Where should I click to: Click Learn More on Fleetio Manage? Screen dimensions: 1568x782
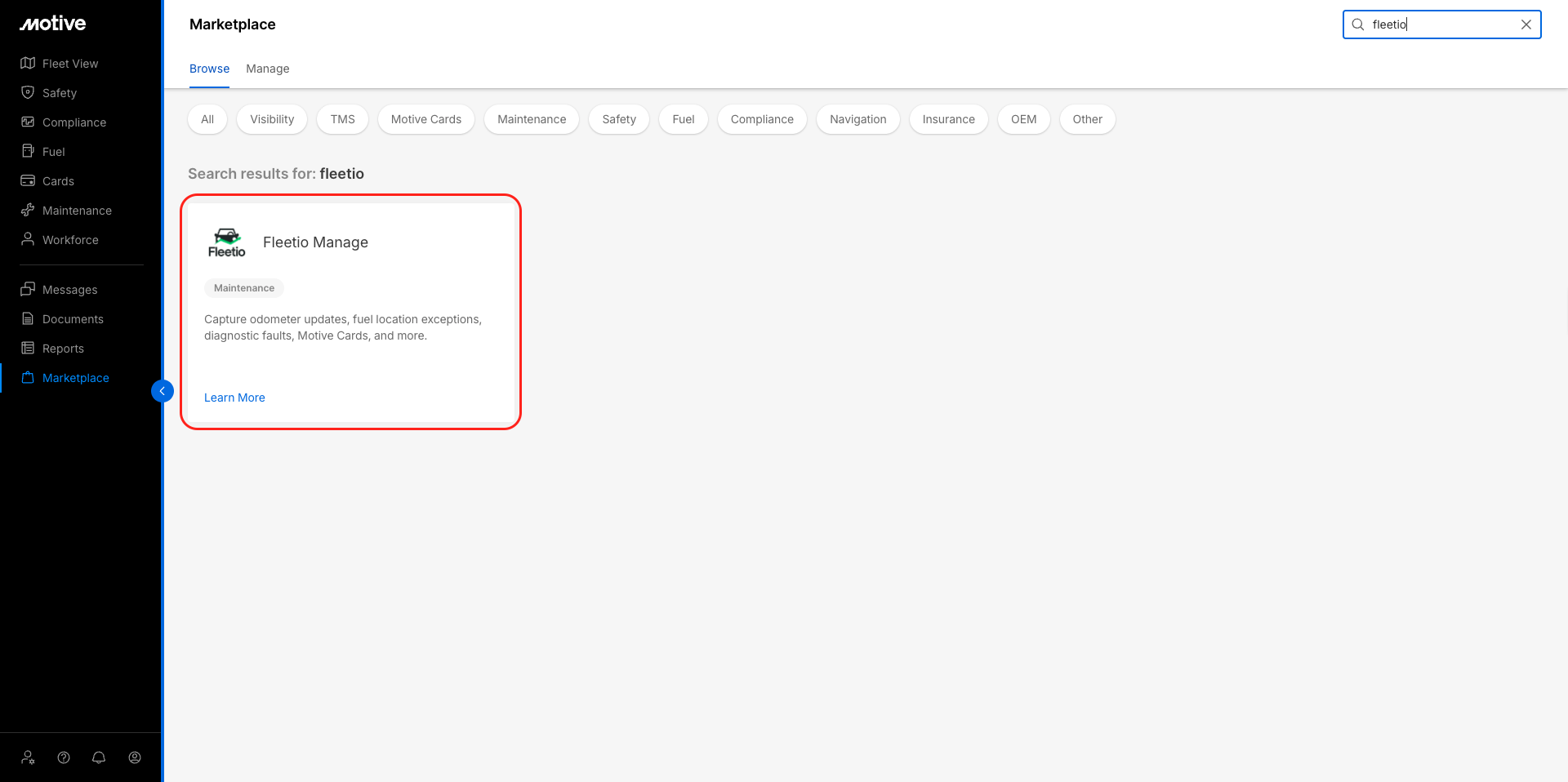[234, 398]
